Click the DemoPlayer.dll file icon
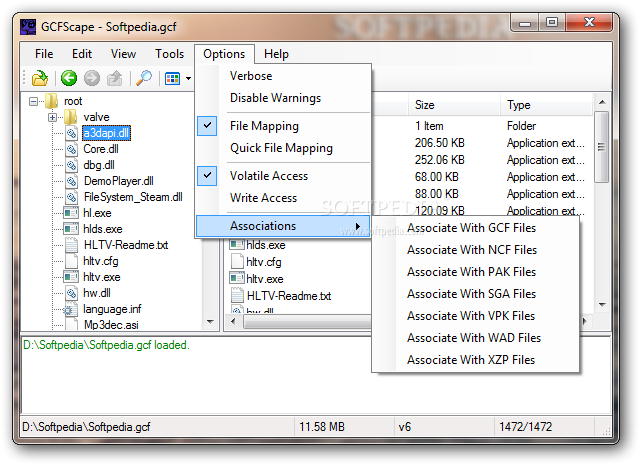 [71, 181]
